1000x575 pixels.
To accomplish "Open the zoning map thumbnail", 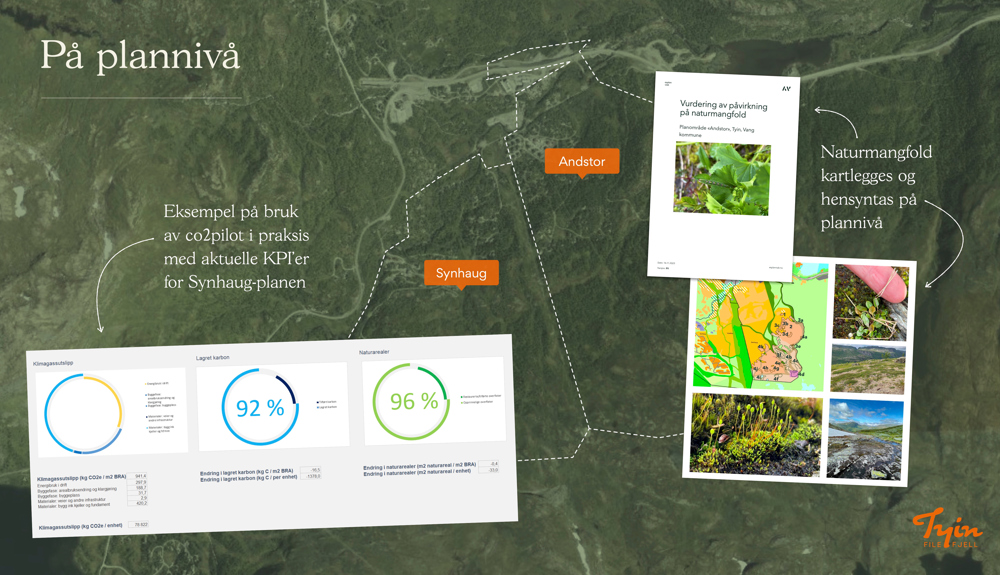I will click(760, 326).
